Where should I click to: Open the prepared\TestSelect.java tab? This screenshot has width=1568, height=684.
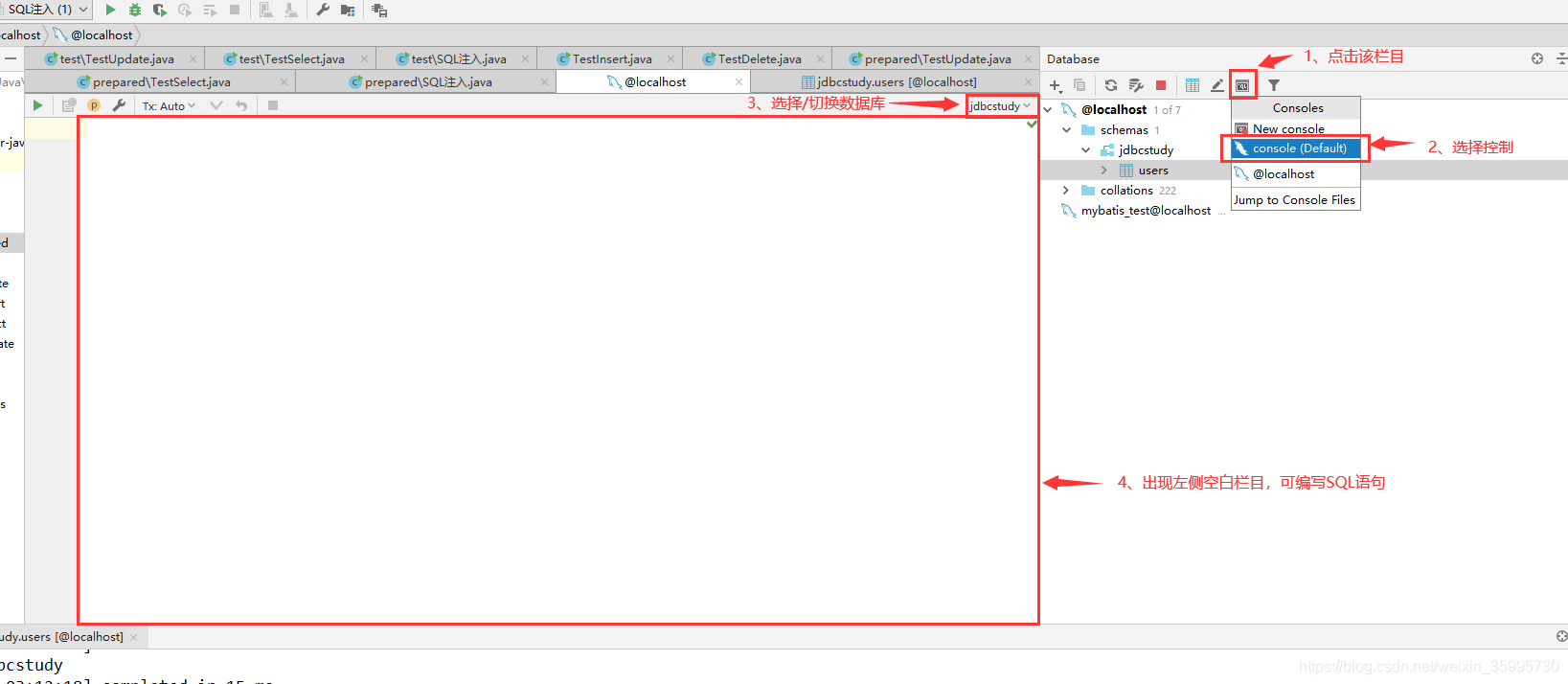pos(161,81)
